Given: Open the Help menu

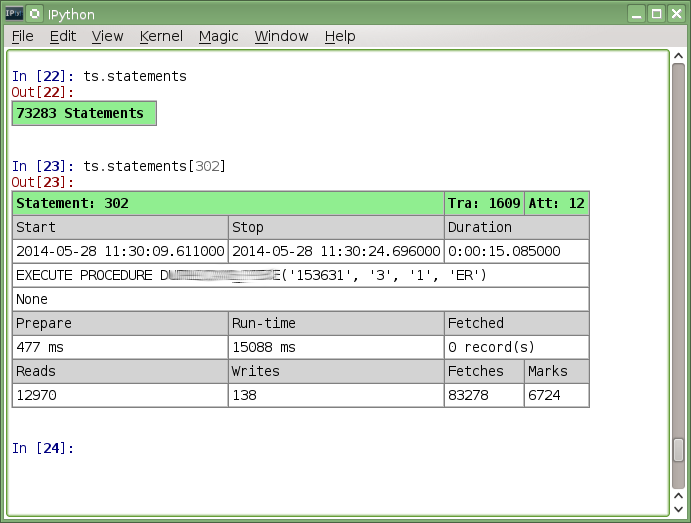Looking at the screenshot, I should (x=340, y=36).
